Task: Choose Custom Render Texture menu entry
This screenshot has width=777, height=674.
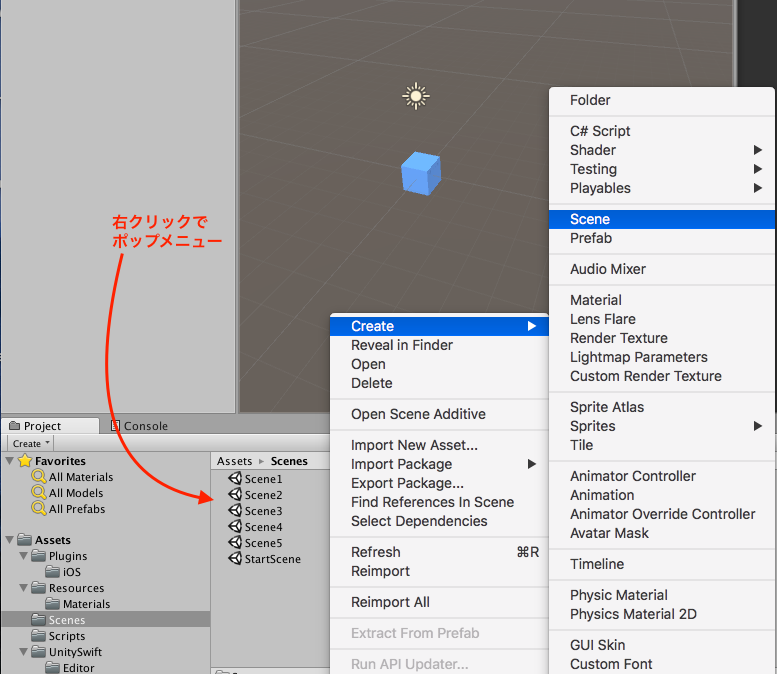Action: (662, 376)
